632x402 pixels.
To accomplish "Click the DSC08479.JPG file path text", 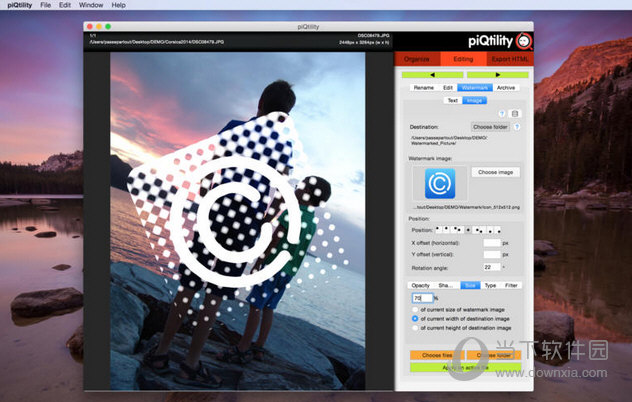I will (x=156, y=42).
